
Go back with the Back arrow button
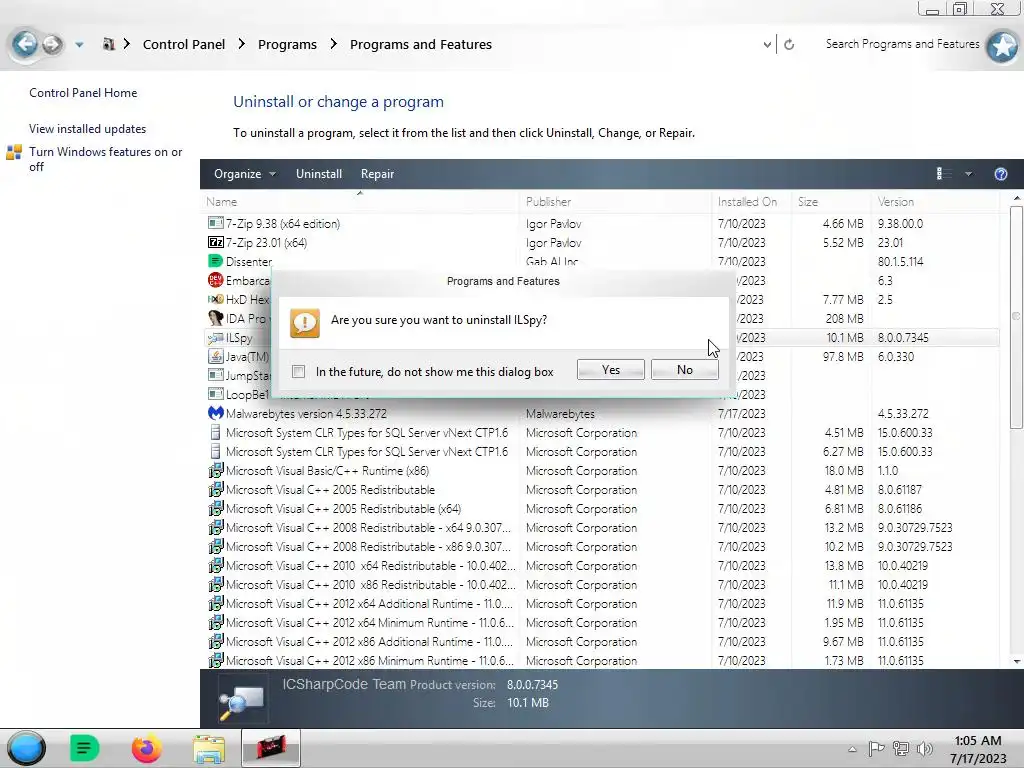pos(25,44)
